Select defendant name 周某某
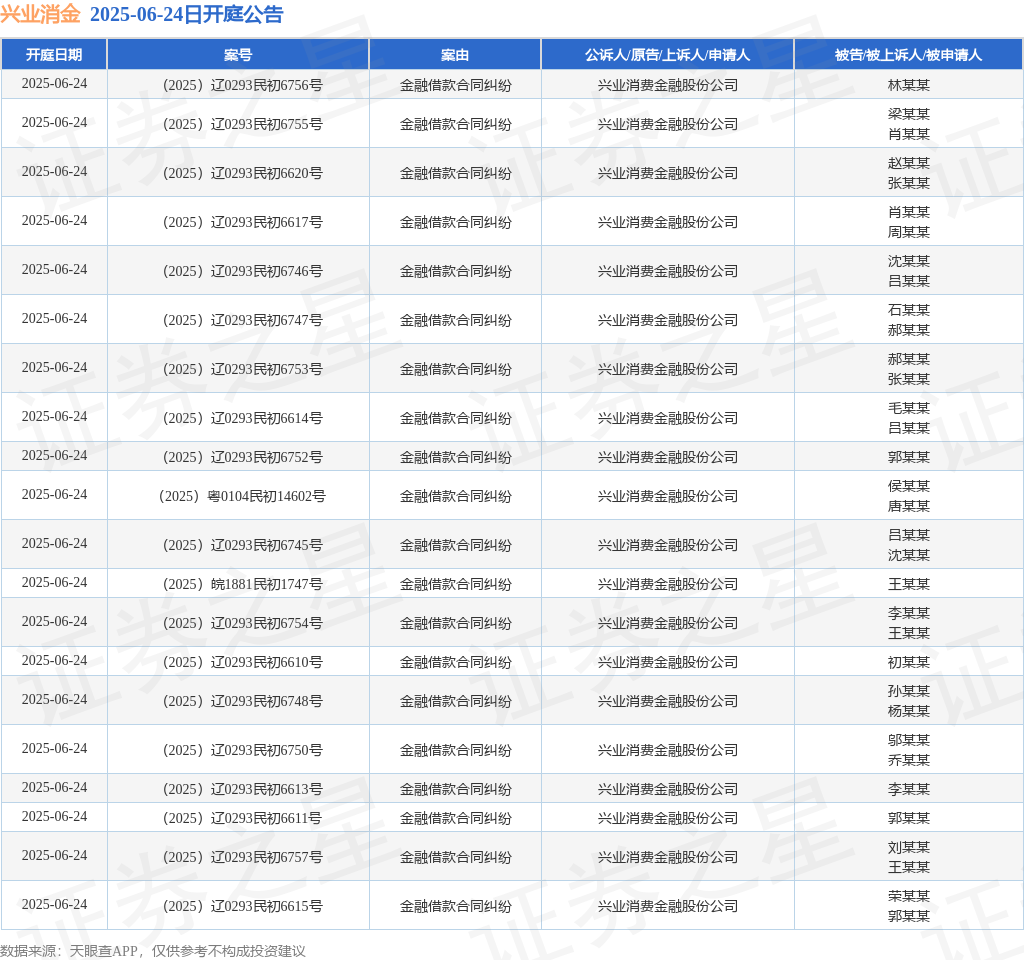Screen dimensions: 1024x960 point(908,232)
